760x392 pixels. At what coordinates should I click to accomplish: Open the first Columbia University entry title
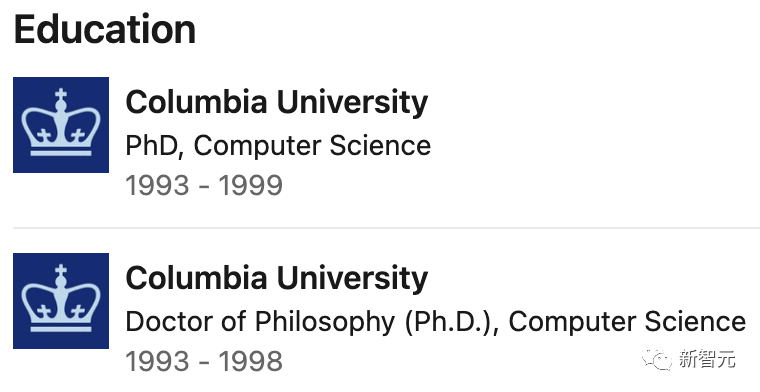pos(277,103)
